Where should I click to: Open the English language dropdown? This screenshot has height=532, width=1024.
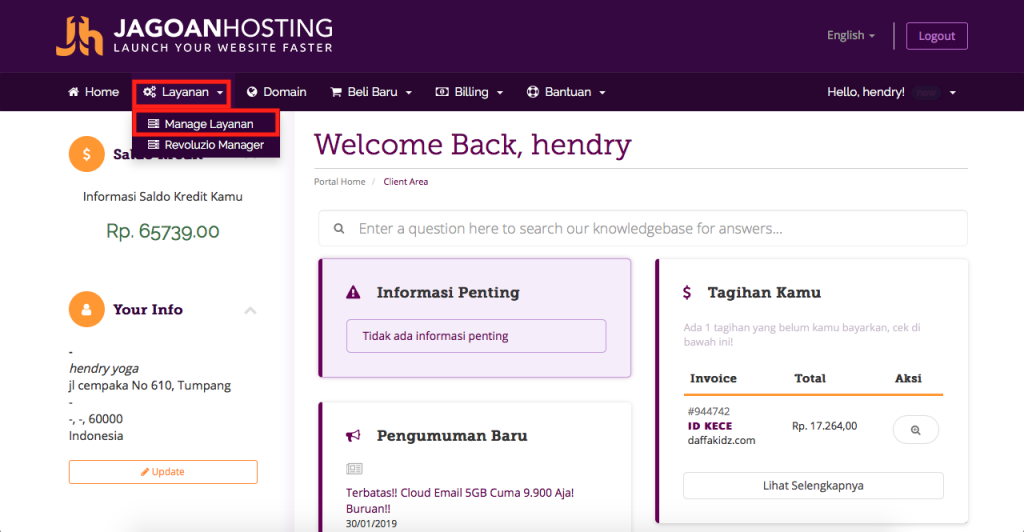[x=850, y=35]
